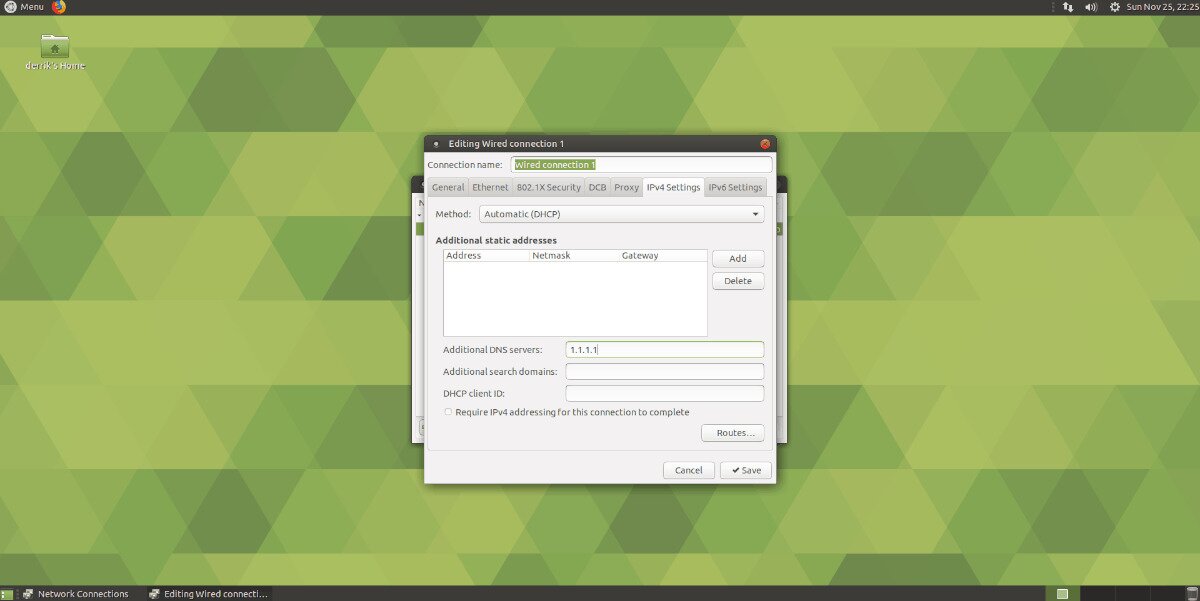Click the DHCP client ID field
Image resolution: width=1200 pixels, height=601 pixels.
[x=665, y=394]
